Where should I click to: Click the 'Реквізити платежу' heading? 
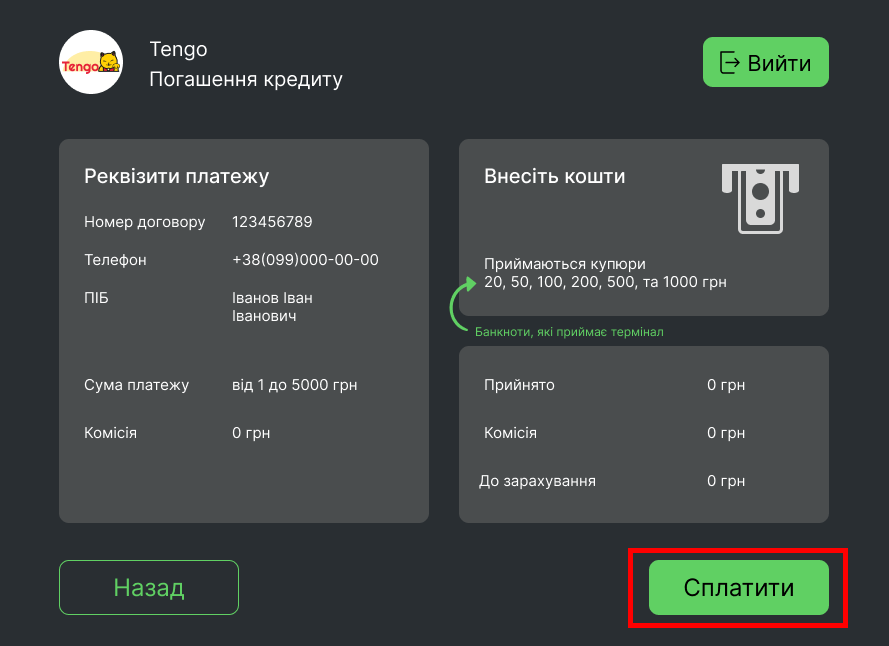[x=176, y=177]
